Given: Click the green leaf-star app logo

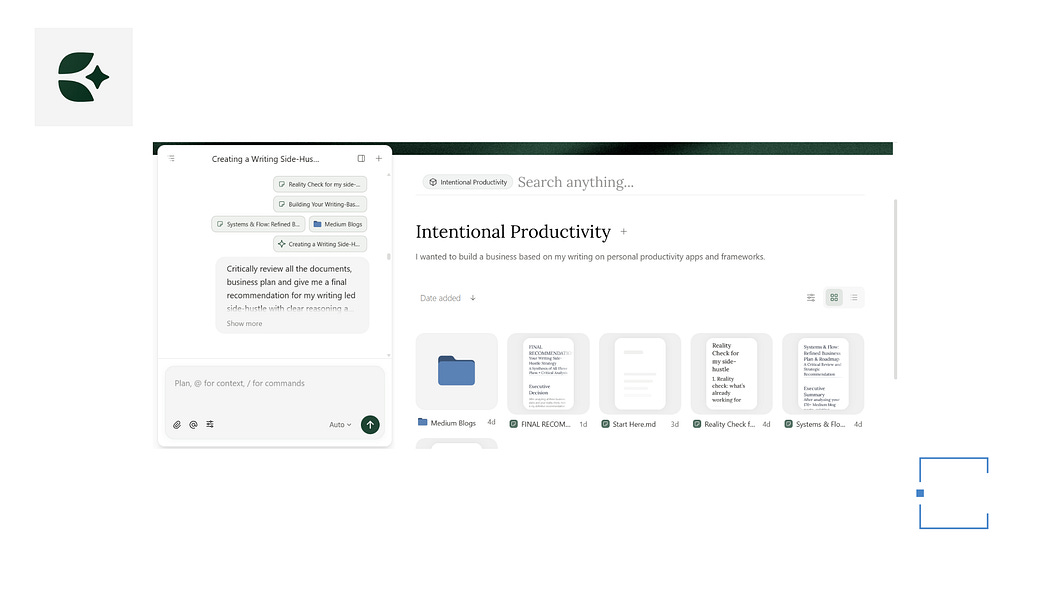Looking at the screenshot, I should pyautogui.click(x=84, y=77).
